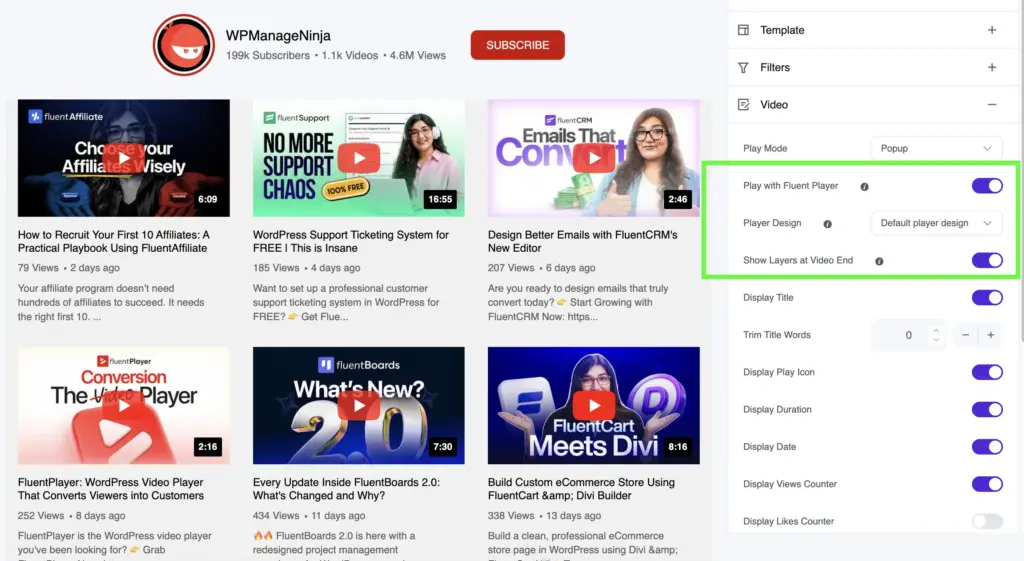Play the No More Support Chaos video
This screenshot has height=561, width=1024.
pyautogui.click(x=359, y=158)
